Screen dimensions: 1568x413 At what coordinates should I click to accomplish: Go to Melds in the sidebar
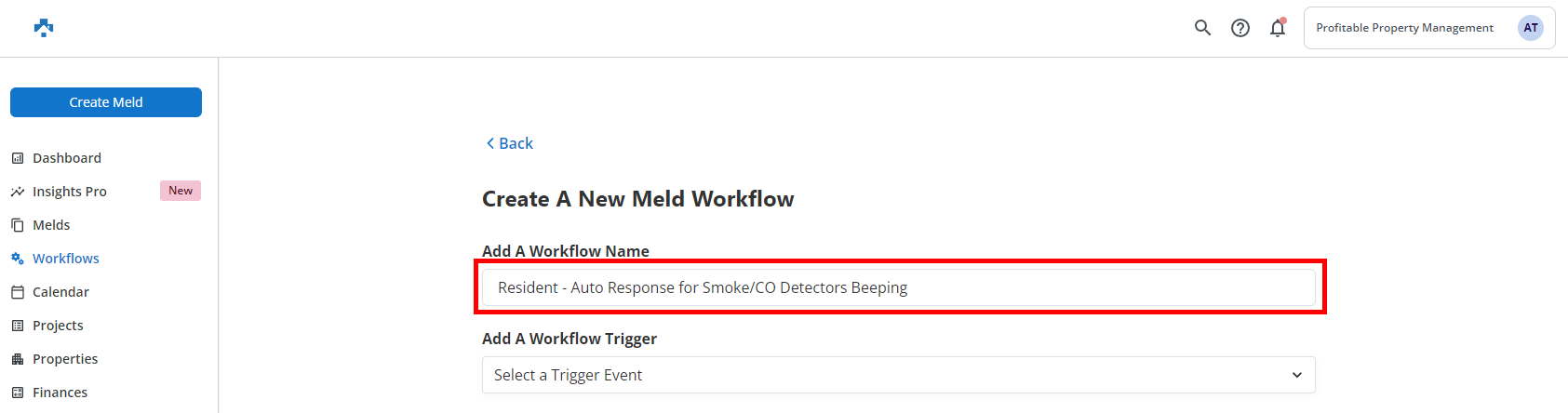pyautogui.click(x=51, y=225)
